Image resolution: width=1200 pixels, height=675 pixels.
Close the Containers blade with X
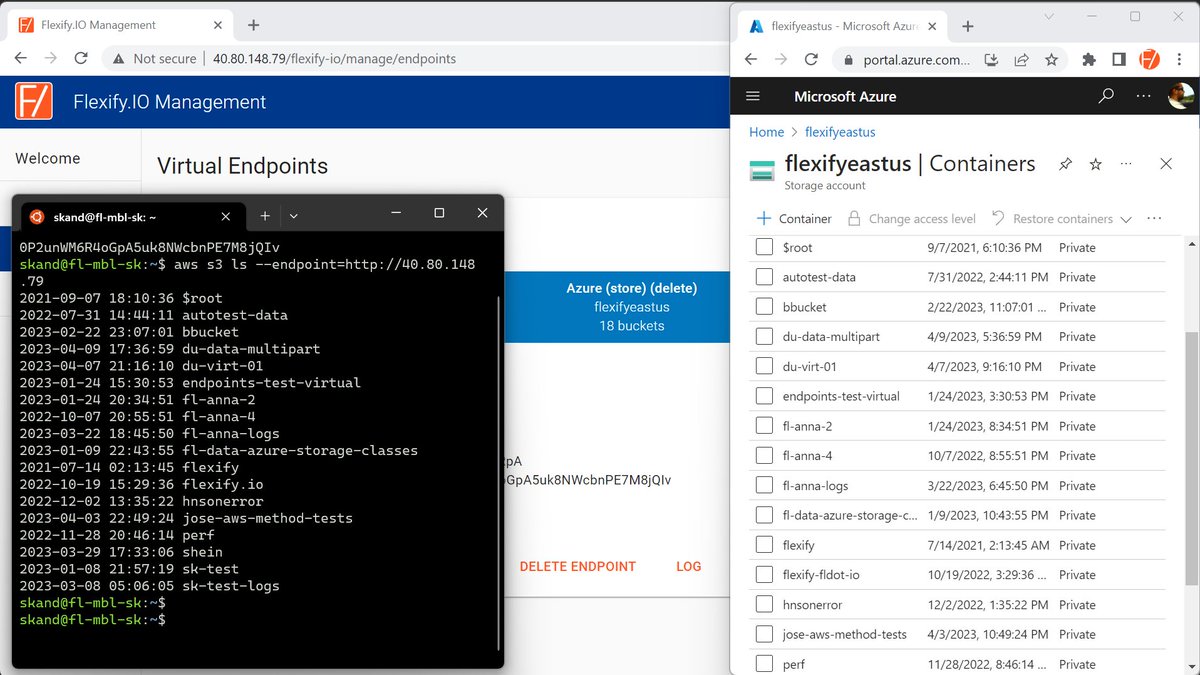tap(1165, 164)
